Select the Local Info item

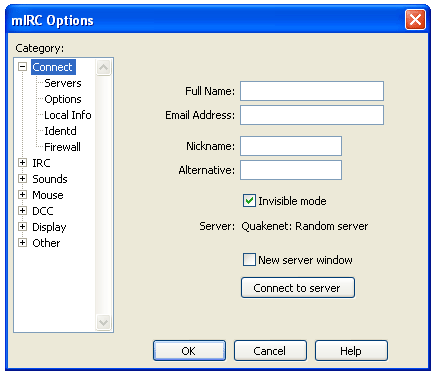(68, 115)
